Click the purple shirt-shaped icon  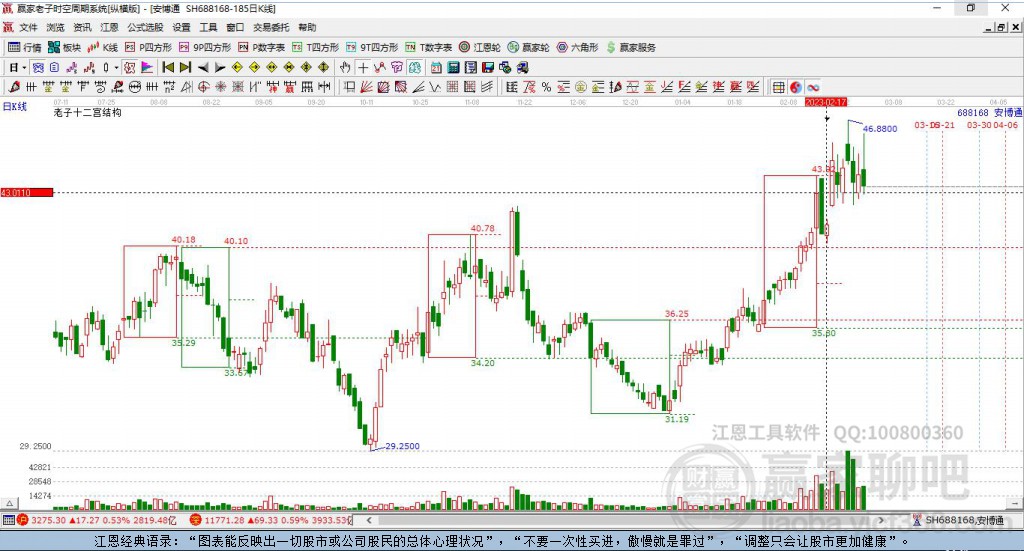tap(397, 67)
